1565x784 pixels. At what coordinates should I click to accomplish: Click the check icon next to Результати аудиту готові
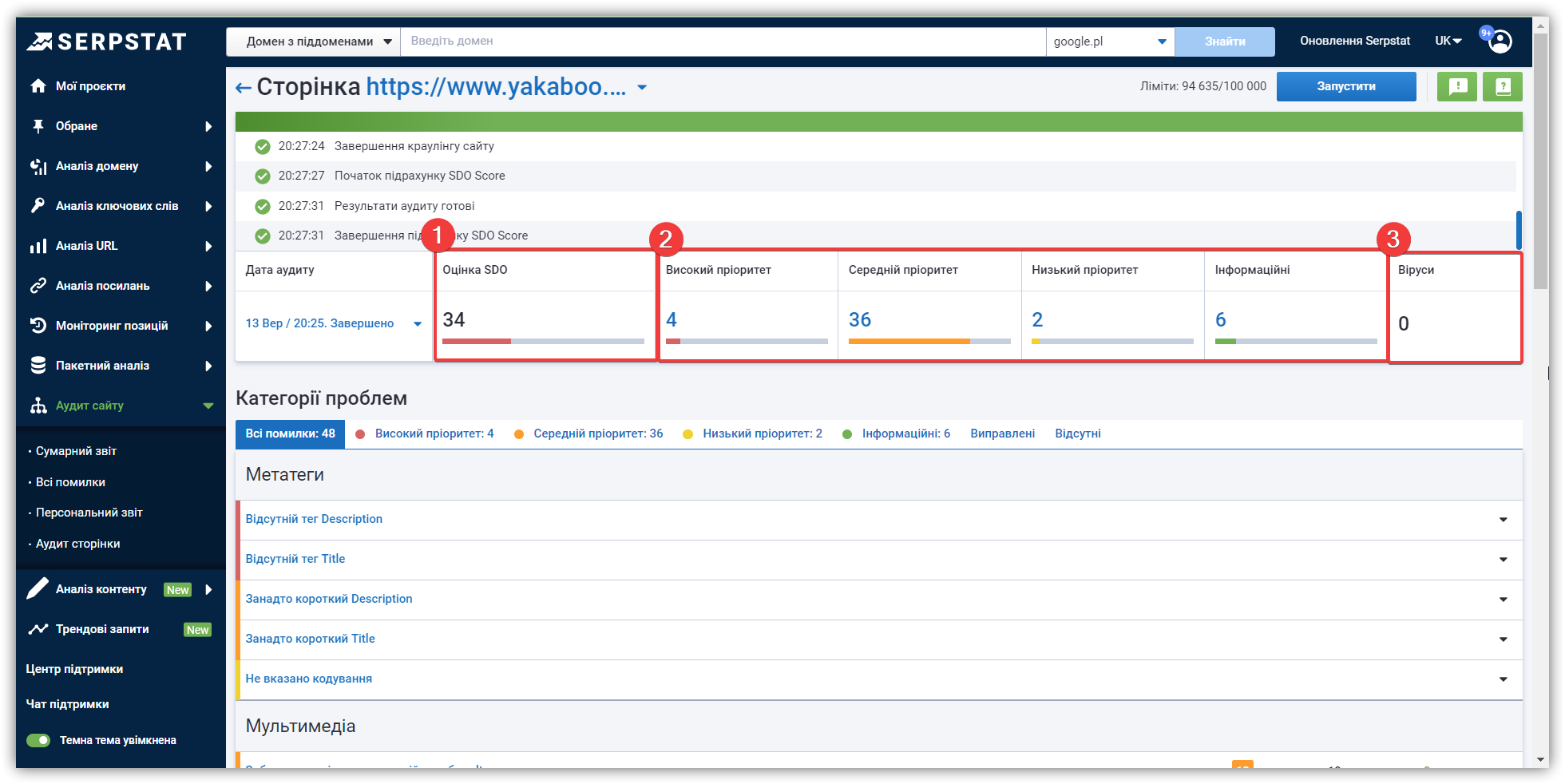point(262,206)
